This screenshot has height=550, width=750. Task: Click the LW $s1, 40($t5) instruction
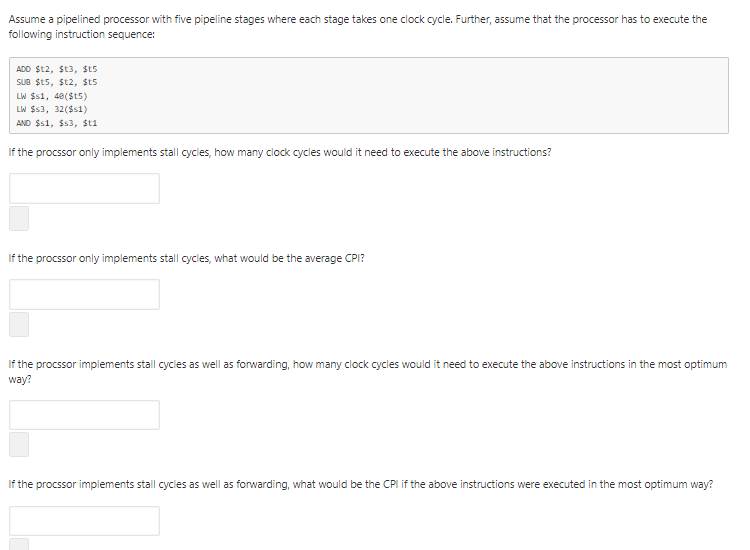tap(52, 96)
